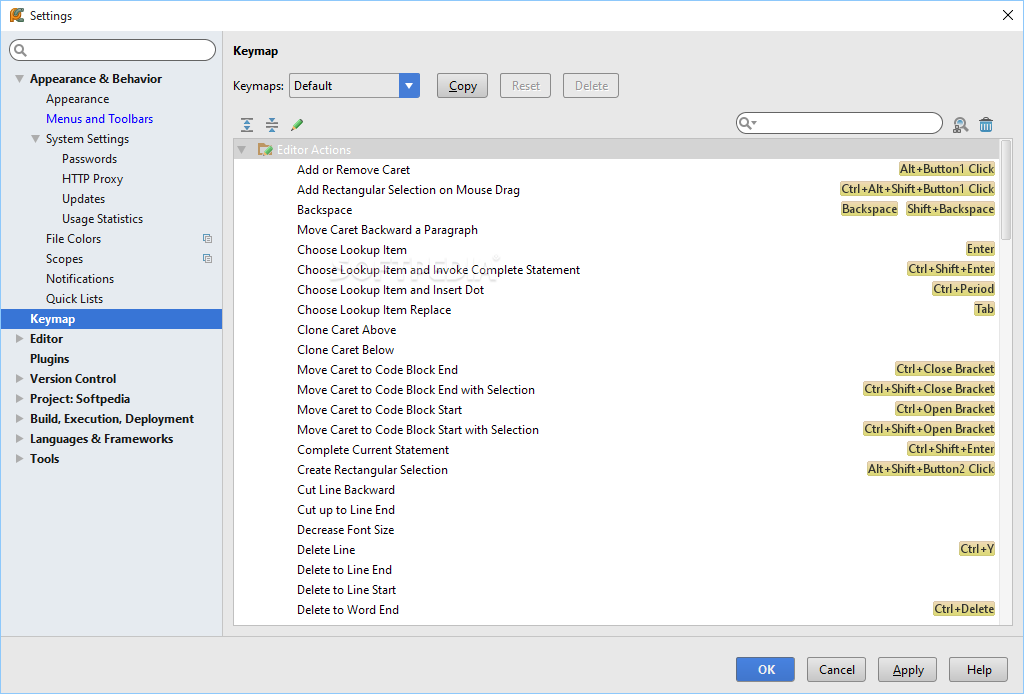Click the Ctrl+Period shortcut label
This screenshot has width=1024, height=694.
(x=963, y=289)
